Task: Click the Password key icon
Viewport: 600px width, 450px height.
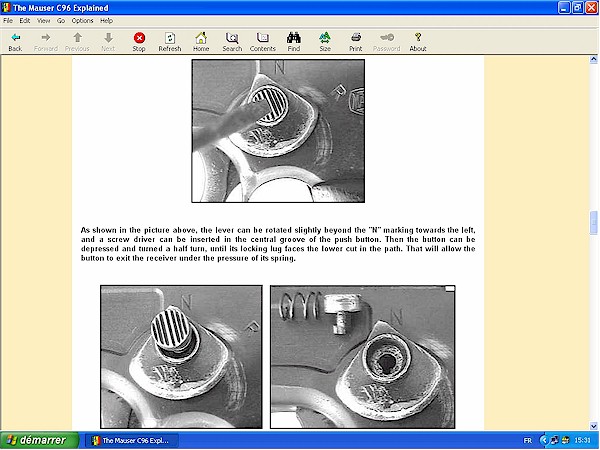Action: tap(386, 38)
